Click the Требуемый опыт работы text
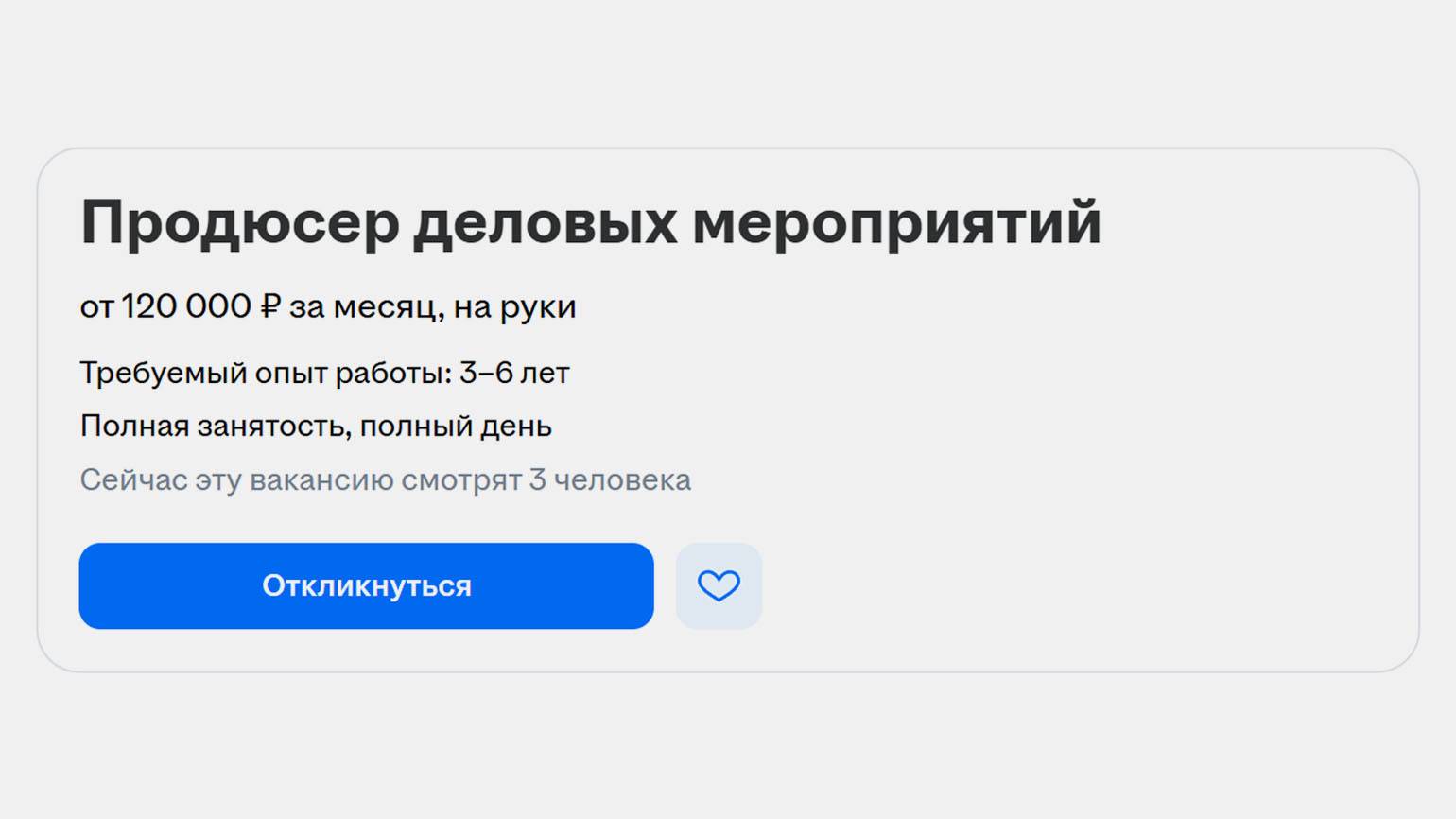This screenshot has height=819, width=1456. pyautogui.click(x=266, y=374)
